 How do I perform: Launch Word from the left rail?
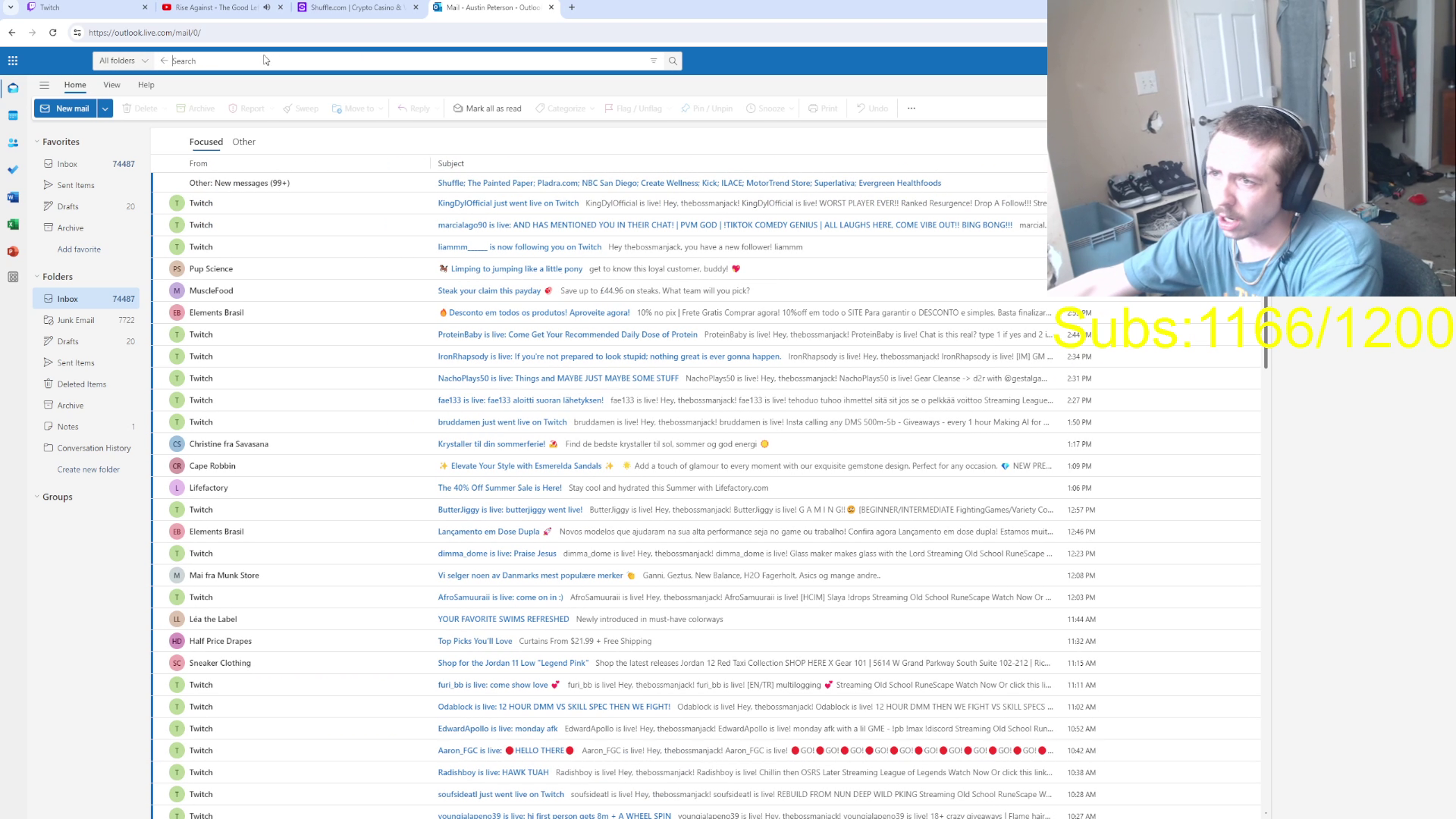(13, 197)
